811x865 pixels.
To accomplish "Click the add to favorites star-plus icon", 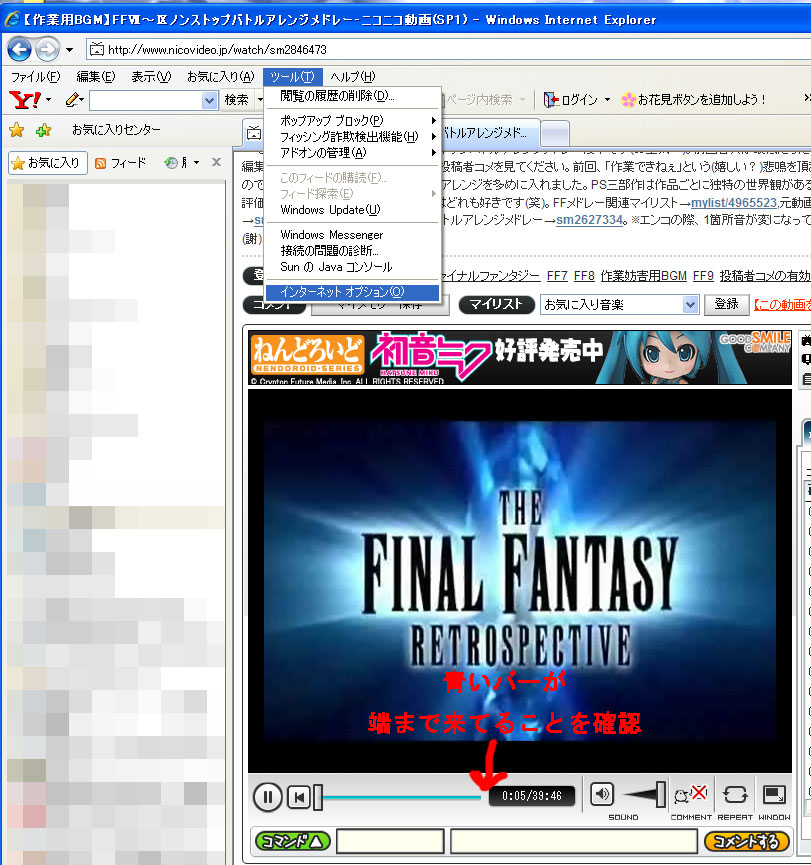I will tap(43, 130).
